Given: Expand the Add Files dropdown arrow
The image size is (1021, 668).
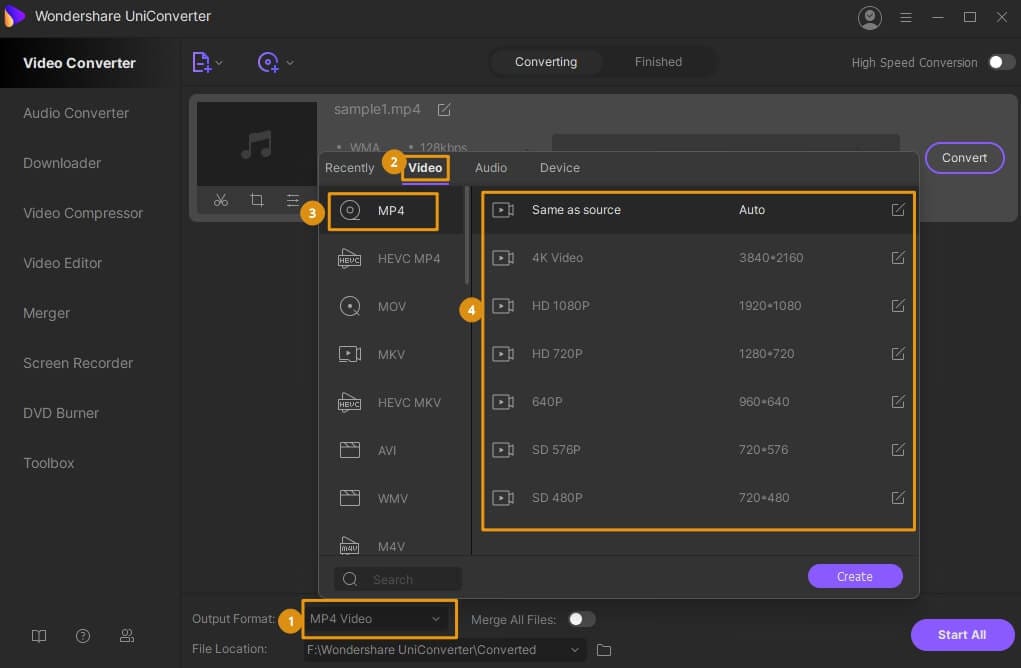Looking at the screenshot, I should 219,63.
